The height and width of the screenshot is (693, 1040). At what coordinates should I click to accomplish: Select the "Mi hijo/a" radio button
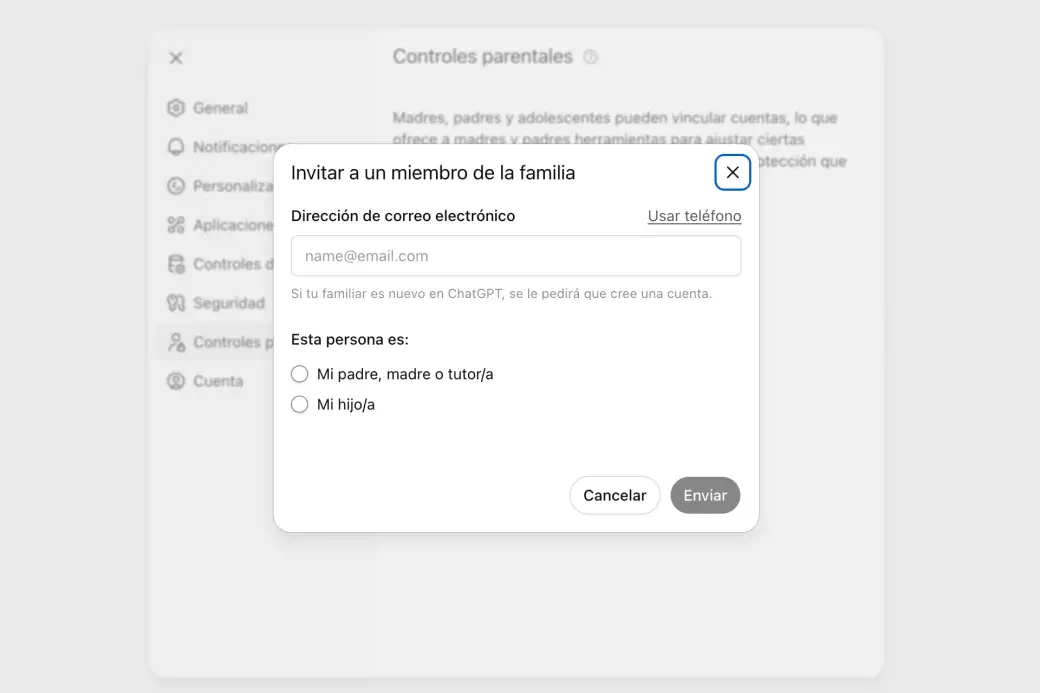click(x=299, y=405)
